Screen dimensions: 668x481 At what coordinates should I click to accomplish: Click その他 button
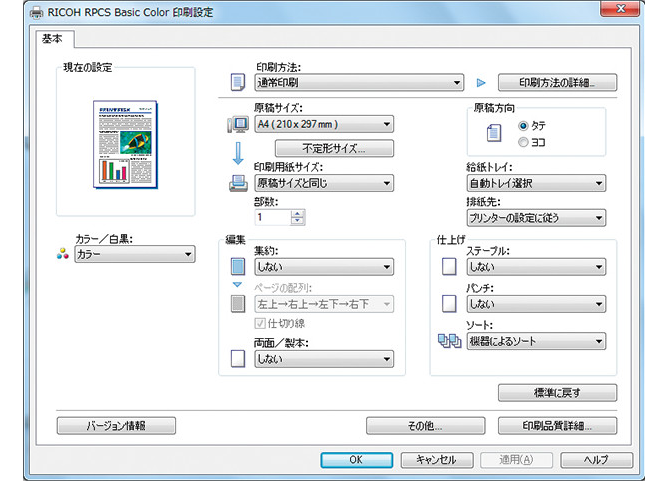425,425
